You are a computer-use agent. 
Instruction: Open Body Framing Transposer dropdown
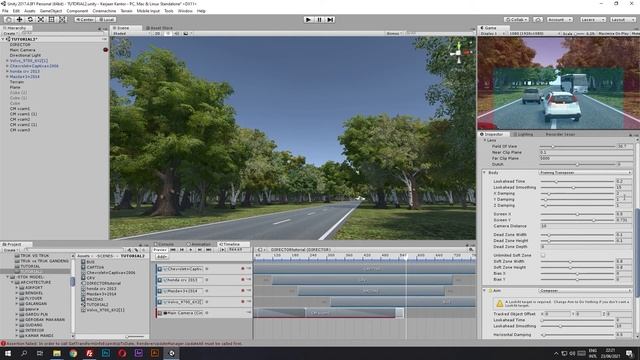(x=585, y=173)
